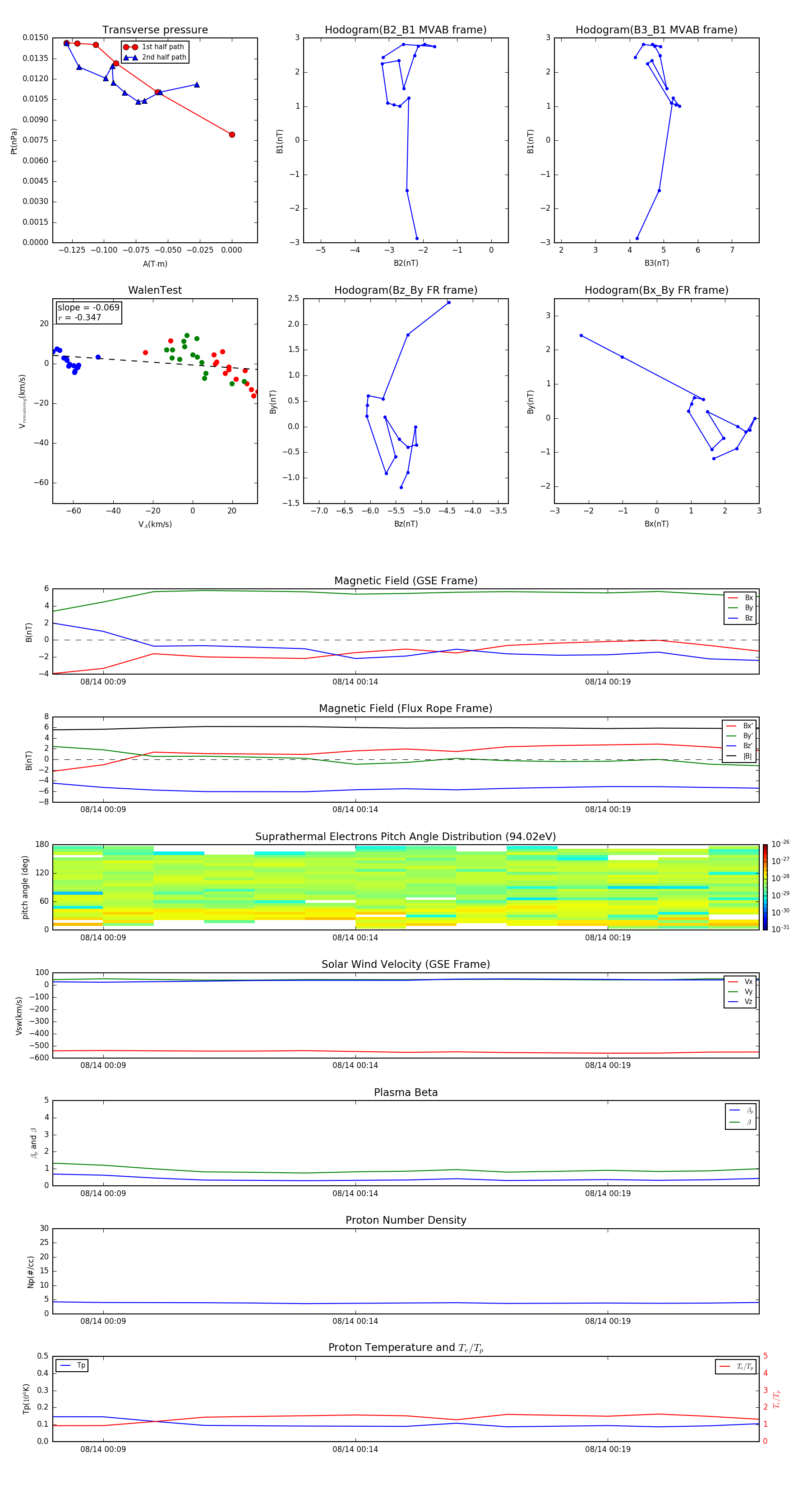Image resolution: width=812 pixels, height=1489 pixels.
Task: Click the Suprathermal Electrons Pitch Angle title
Action: 406,837
